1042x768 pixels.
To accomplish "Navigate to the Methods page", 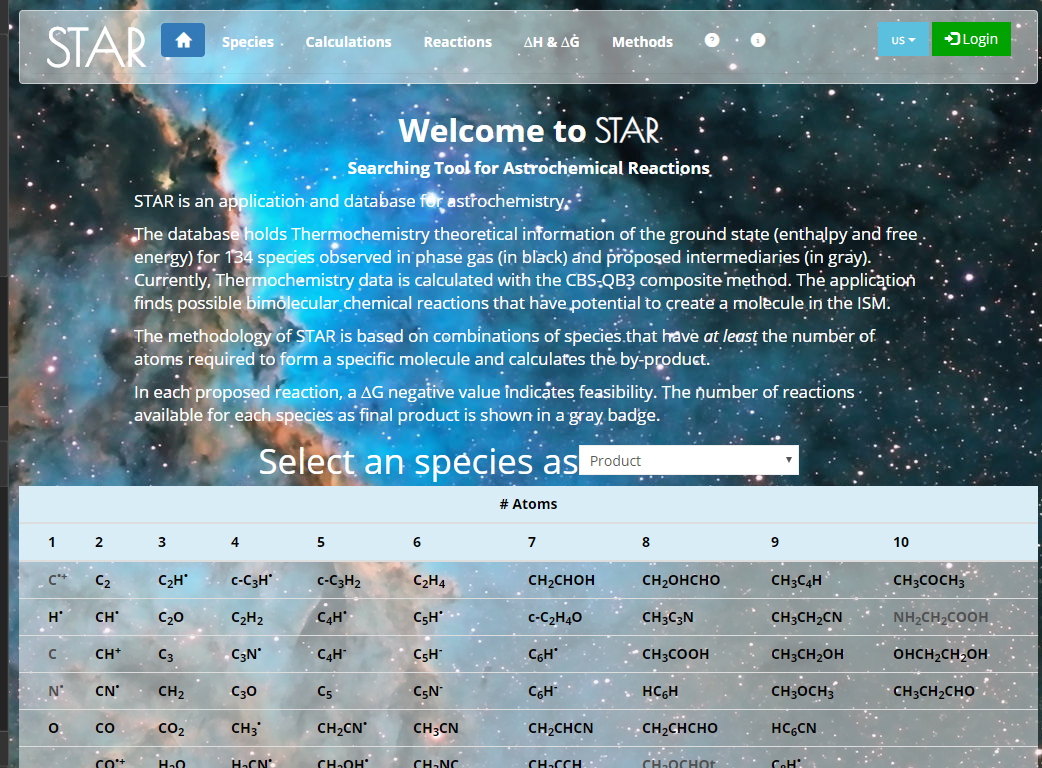I will pyautogui.click(x=642, y=42).
